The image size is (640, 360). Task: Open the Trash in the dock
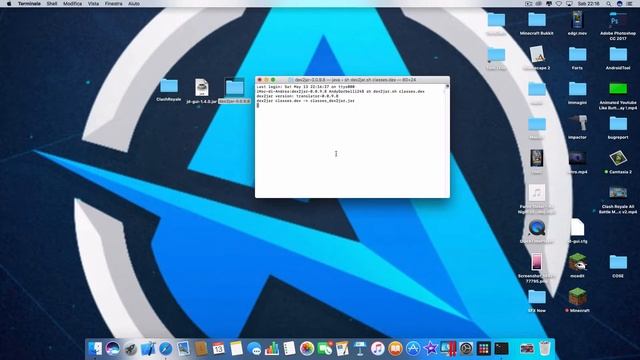pos(545,349)
